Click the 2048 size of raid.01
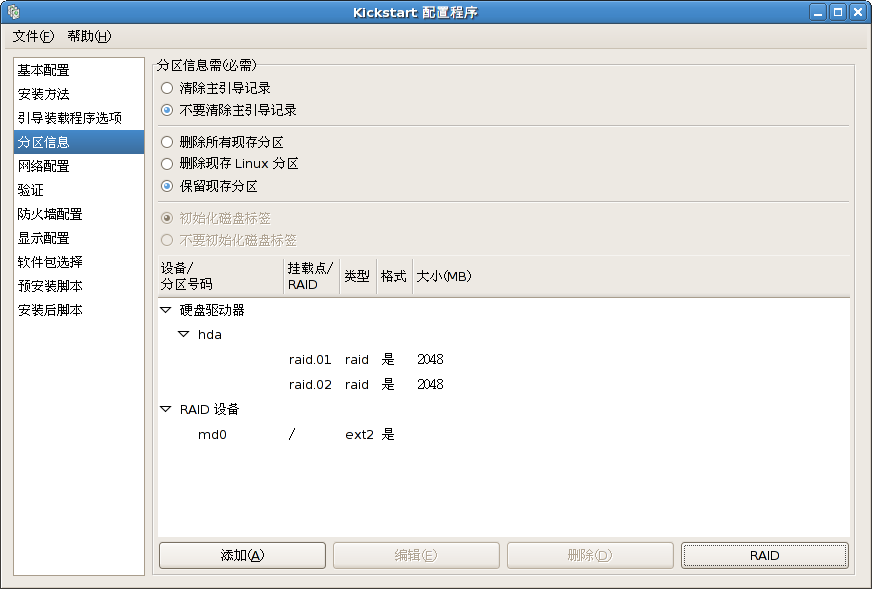The height and width of the screenshot is (589, 872). coord(430,359)
